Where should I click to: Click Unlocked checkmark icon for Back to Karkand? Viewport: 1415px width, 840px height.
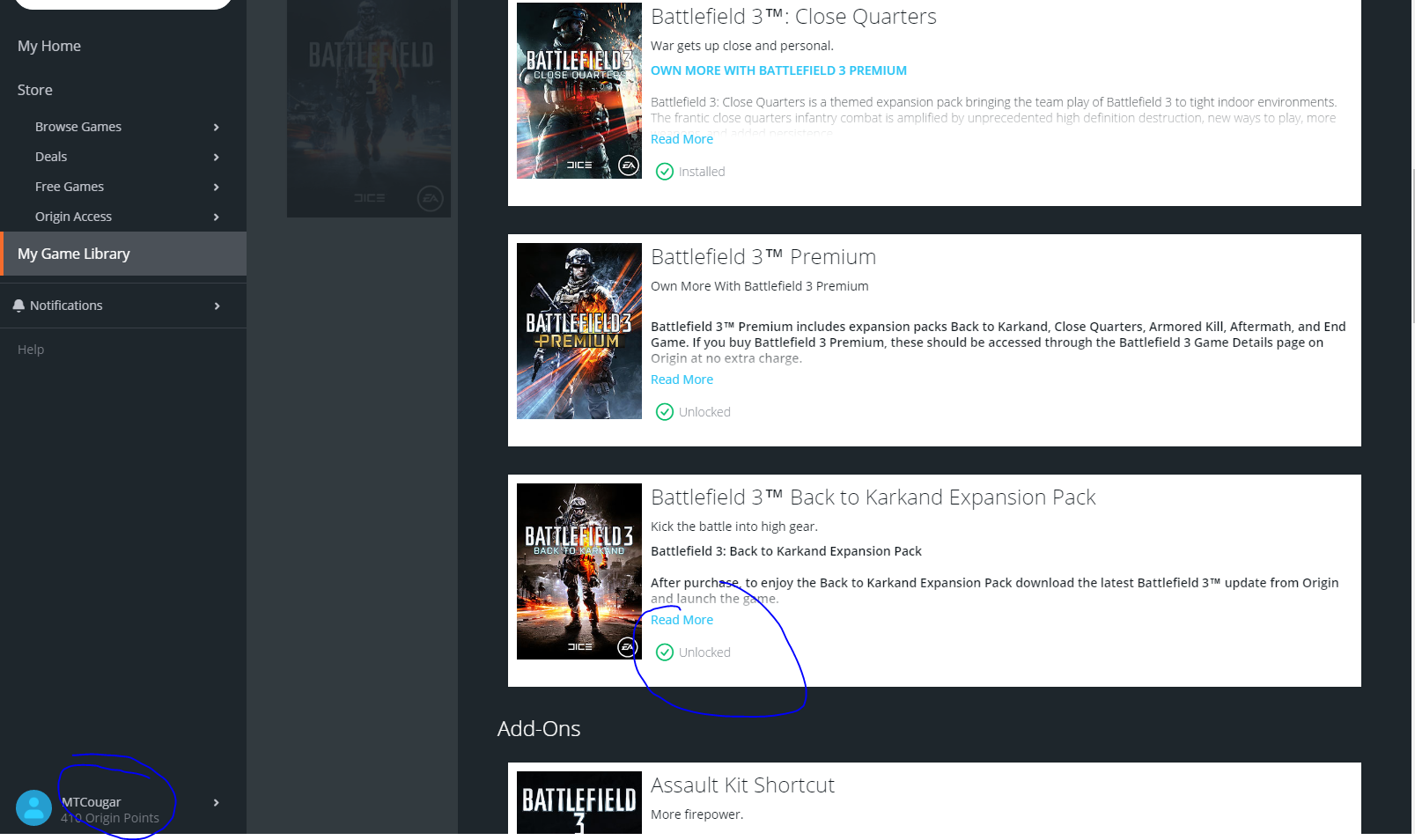tap(665, 652)
